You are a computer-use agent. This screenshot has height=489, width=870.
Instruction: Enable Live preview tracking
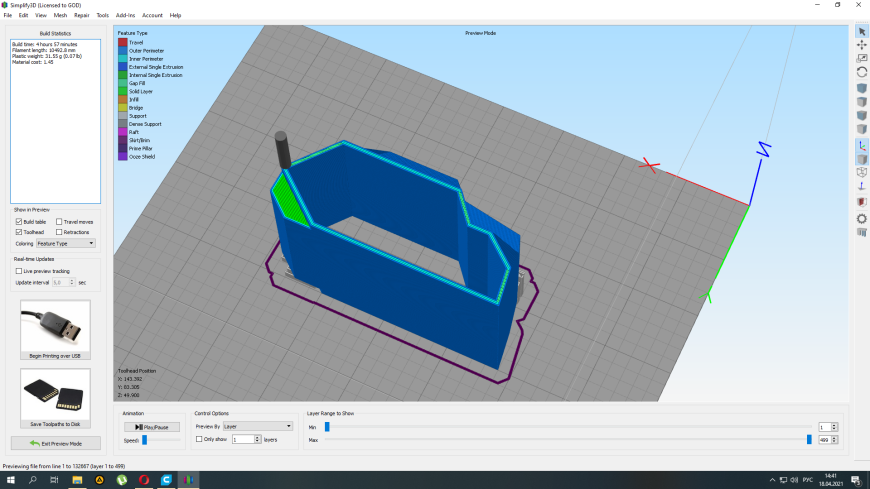(x=19, y=271)
